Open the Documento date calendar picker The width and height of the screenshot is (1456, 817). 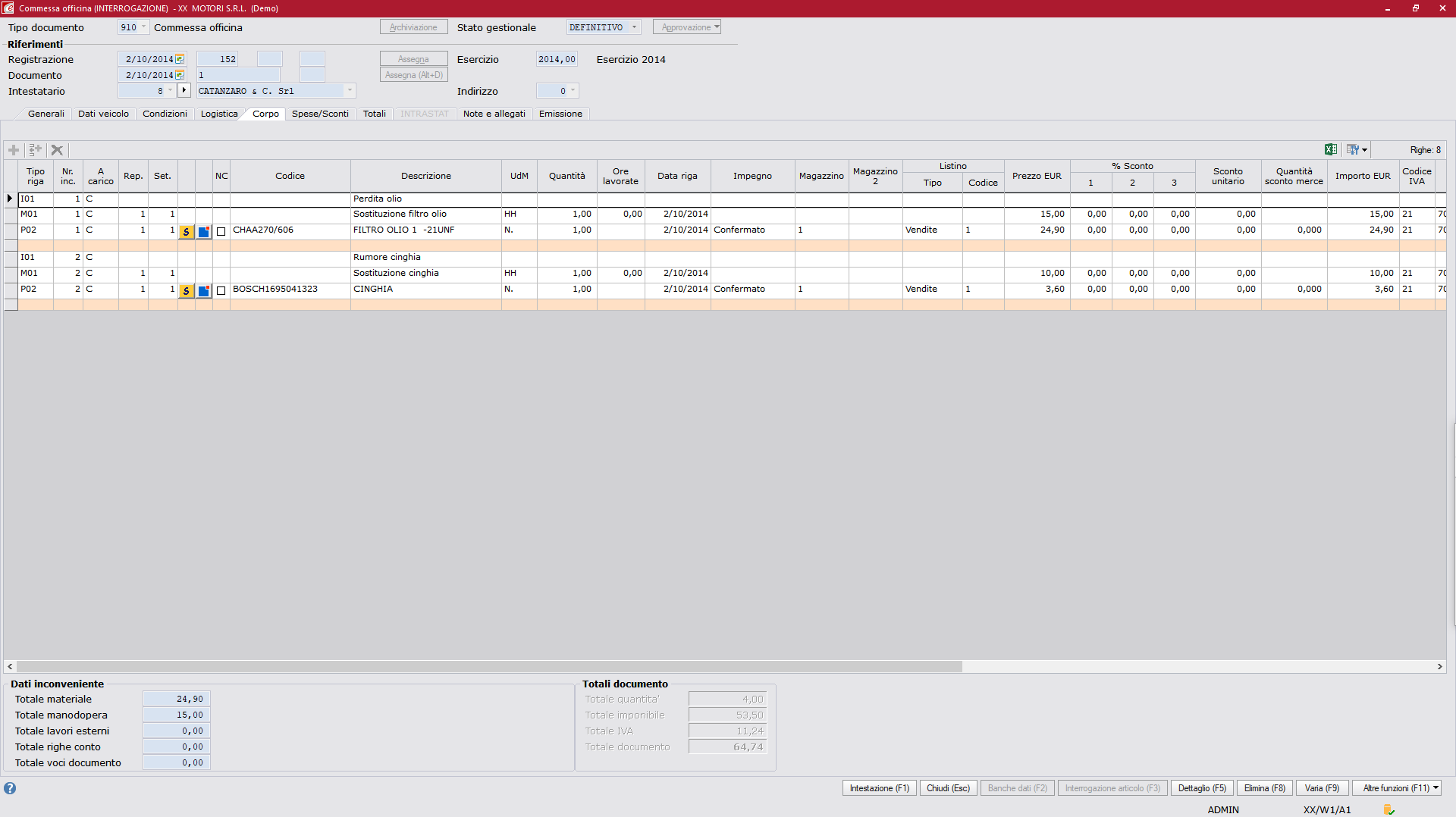click(180, 75)
